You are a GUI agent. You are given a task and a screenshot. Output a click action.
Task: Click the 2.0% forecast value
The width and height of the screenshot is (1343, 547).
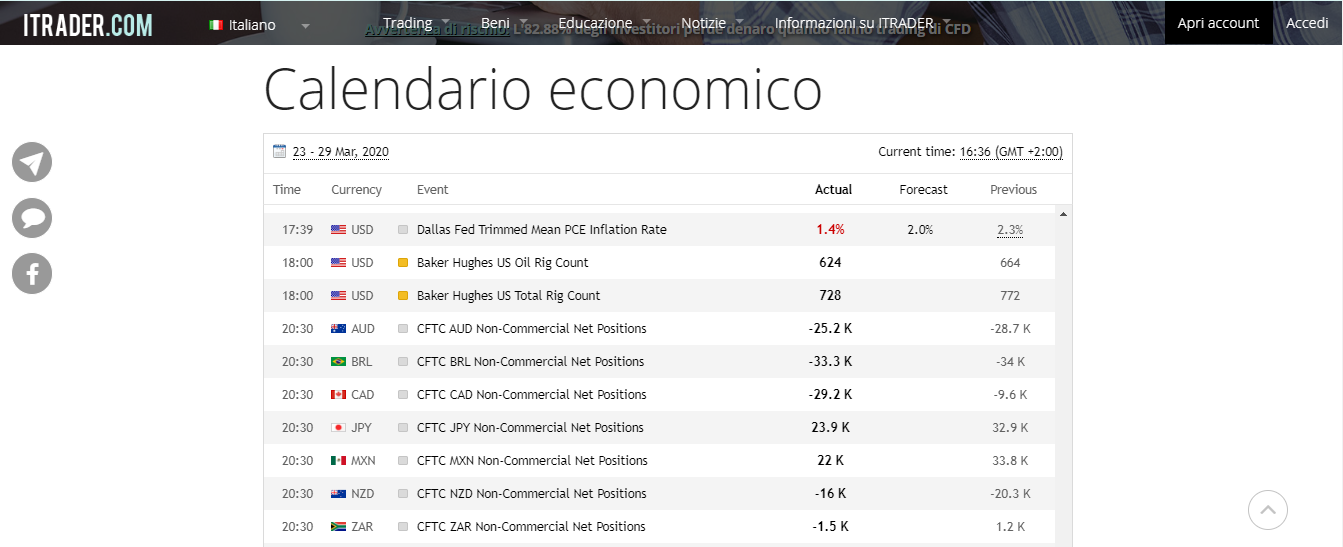920,230
